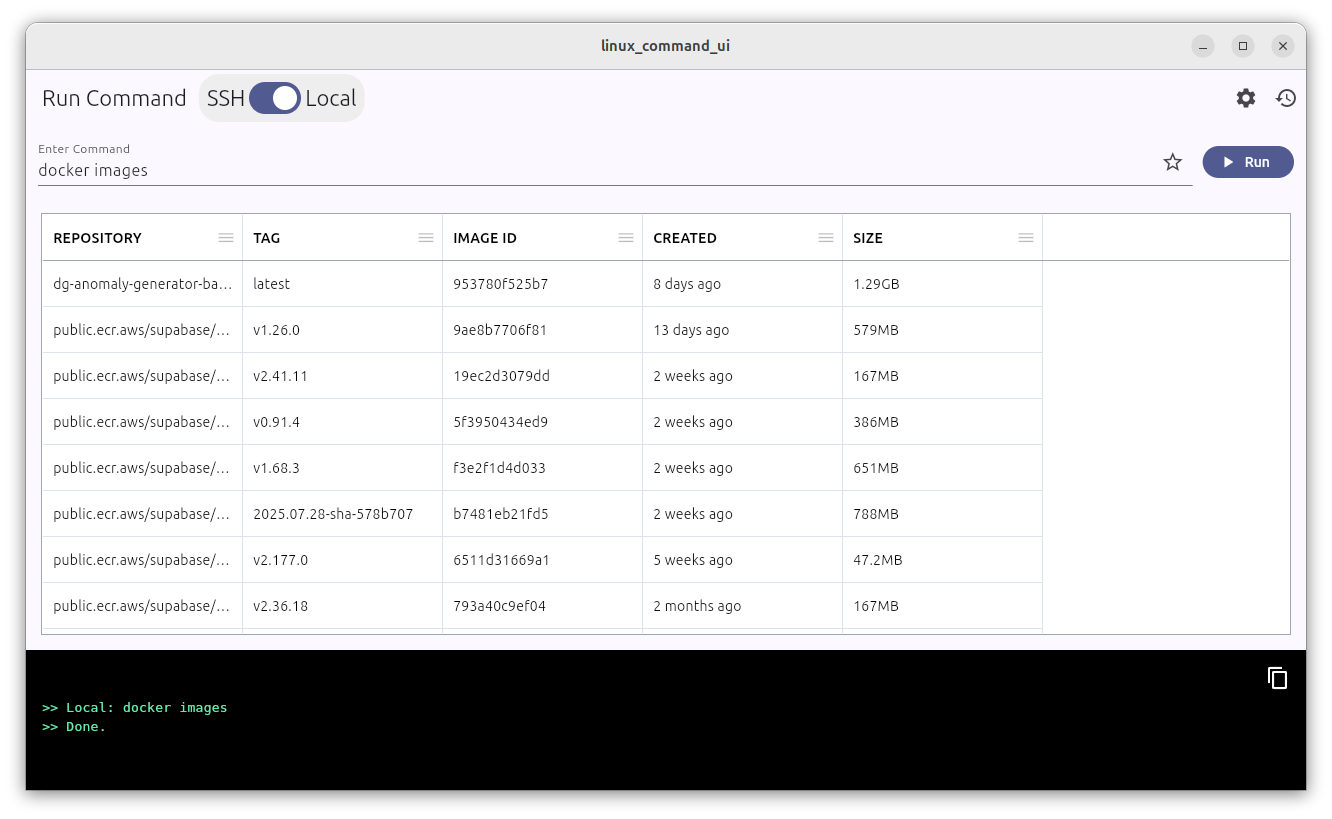The height and width of the screenshot is (819, 1332).
Task: Open the IMAGE ID column menu icon
Action: click(x=626, y=237)
